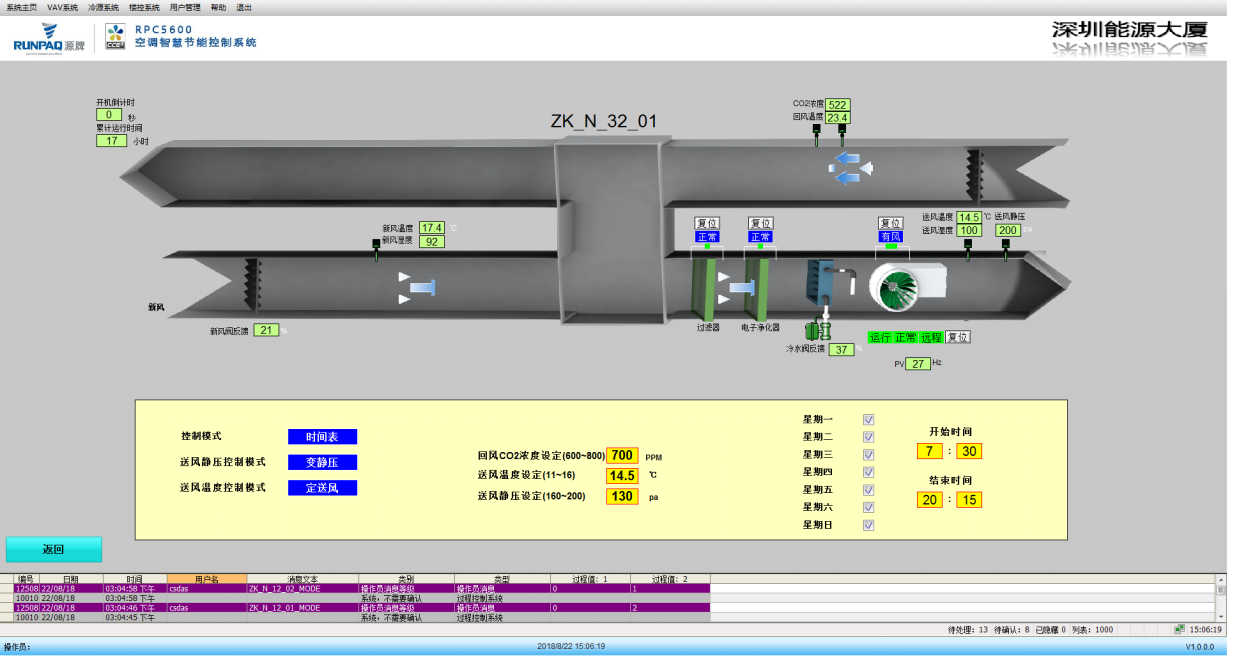Open the 送风温度控制模式 selector showing 定送风
Screen dimensions: 1233x656
322,488
